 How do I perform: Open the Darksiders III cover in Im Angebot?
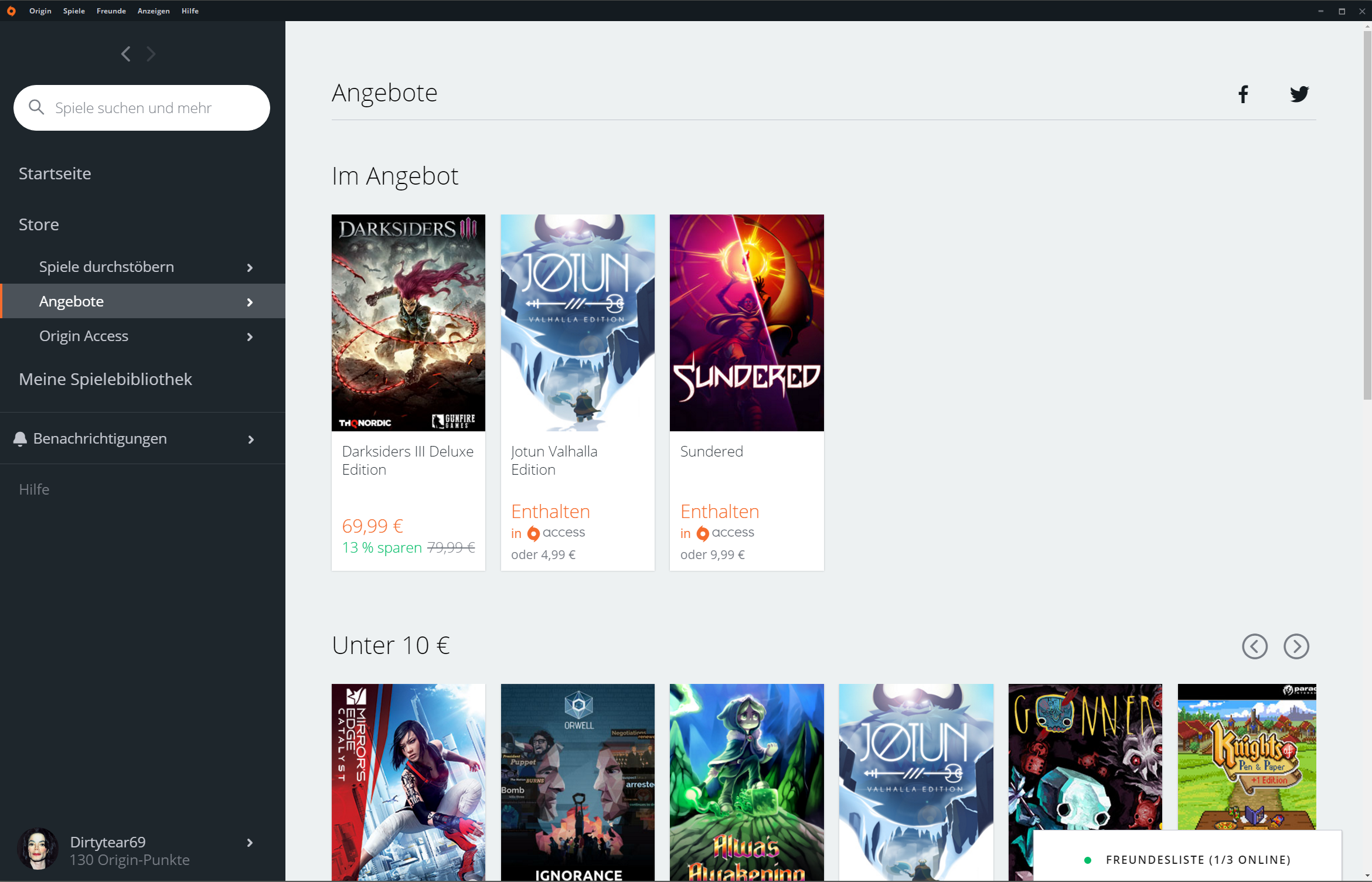(x=408, y=323)
